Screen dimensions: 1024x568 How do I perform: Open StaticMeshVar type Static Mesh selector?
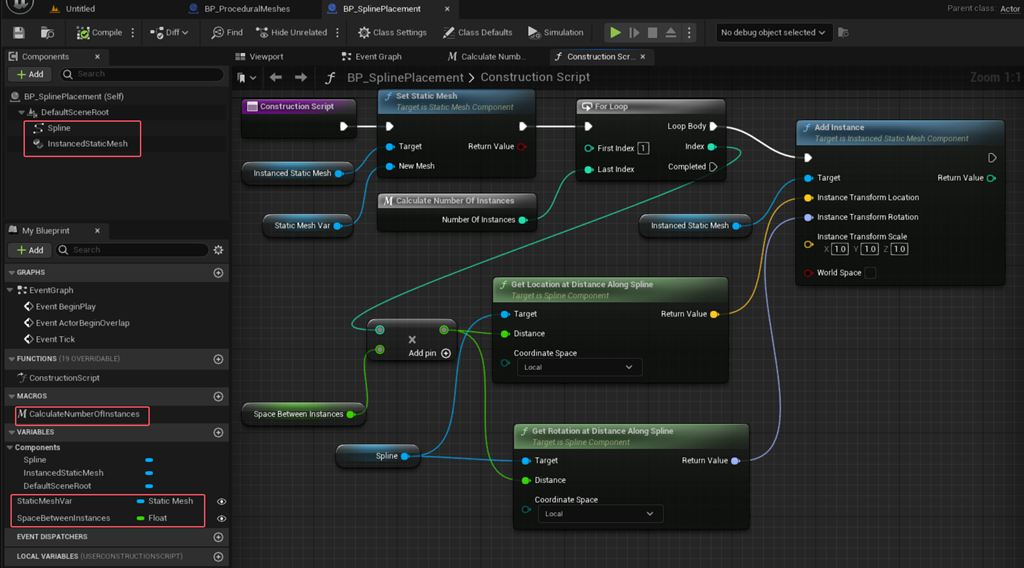coord(165,501)
